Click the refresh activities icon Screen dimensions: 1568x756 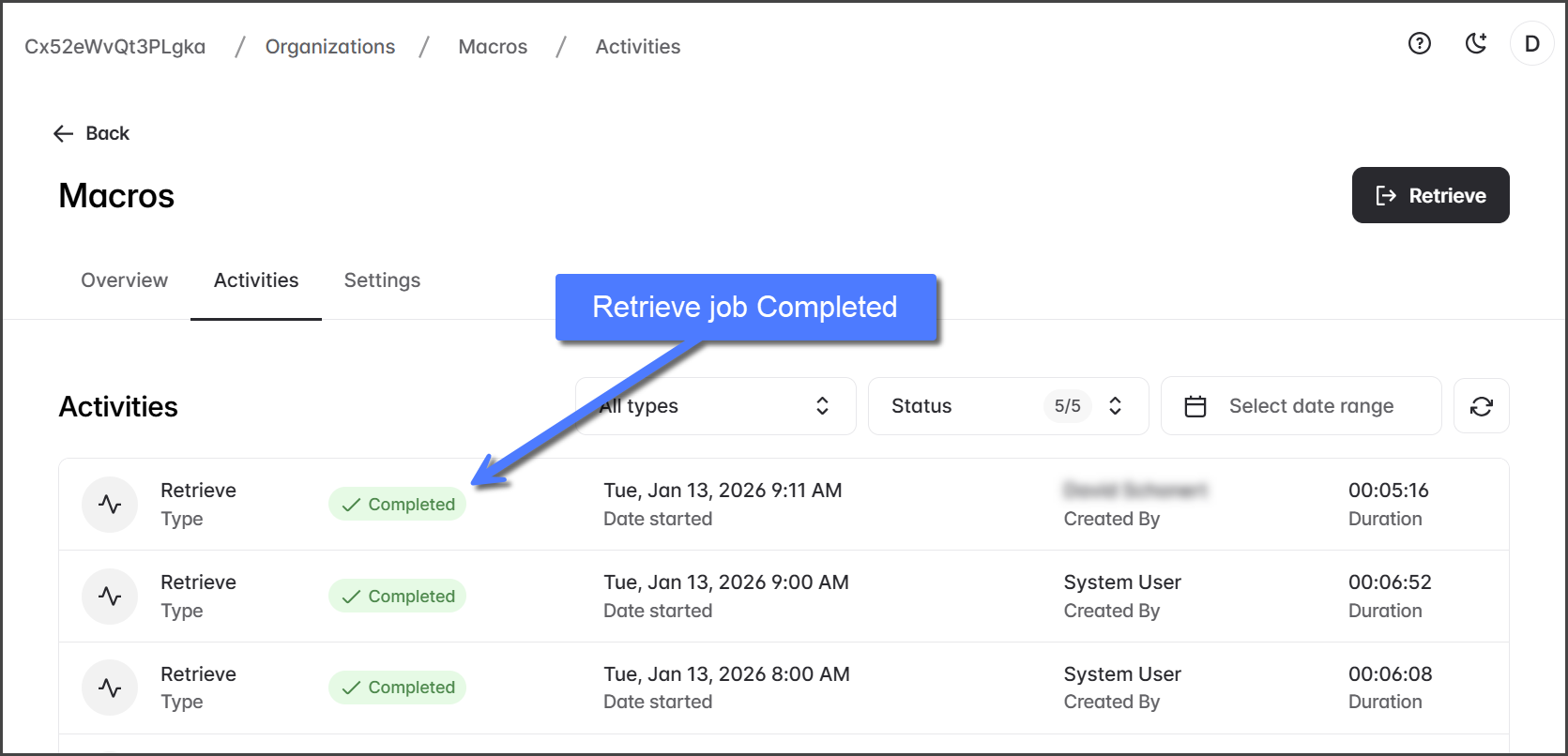pyautogui.click(x=1481, y=406)
